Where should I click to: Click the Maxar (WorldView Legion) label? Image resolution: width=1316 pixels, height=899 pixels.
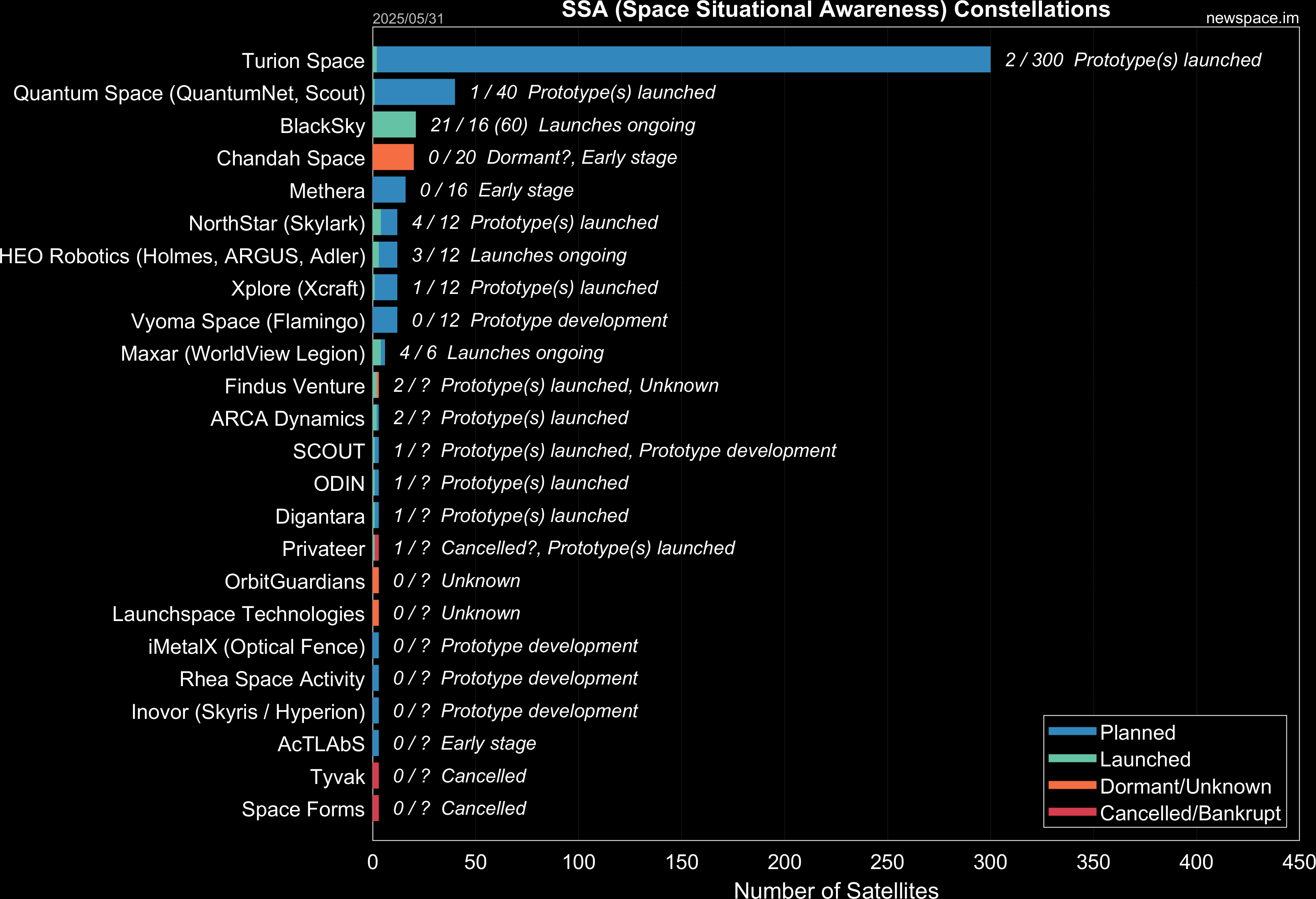tap(243, 354)
